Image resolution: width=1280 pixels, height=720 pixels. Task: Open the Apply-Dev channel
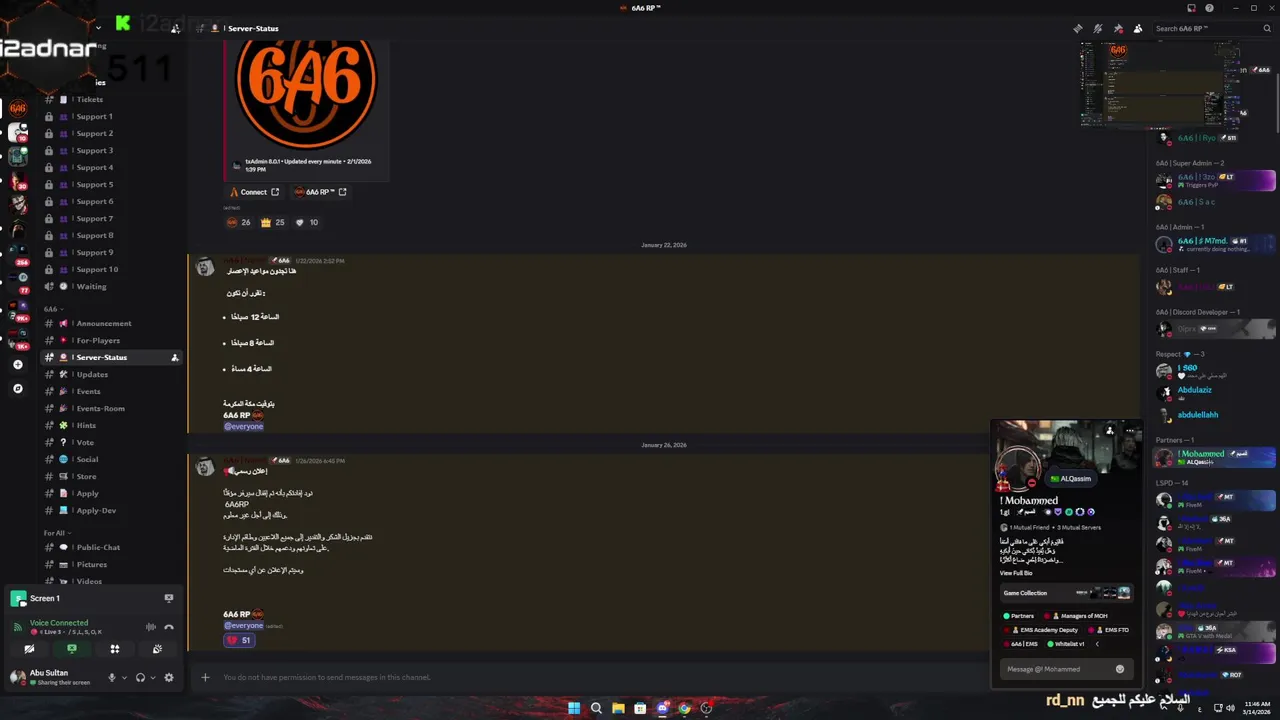click(x=111, y=510)
